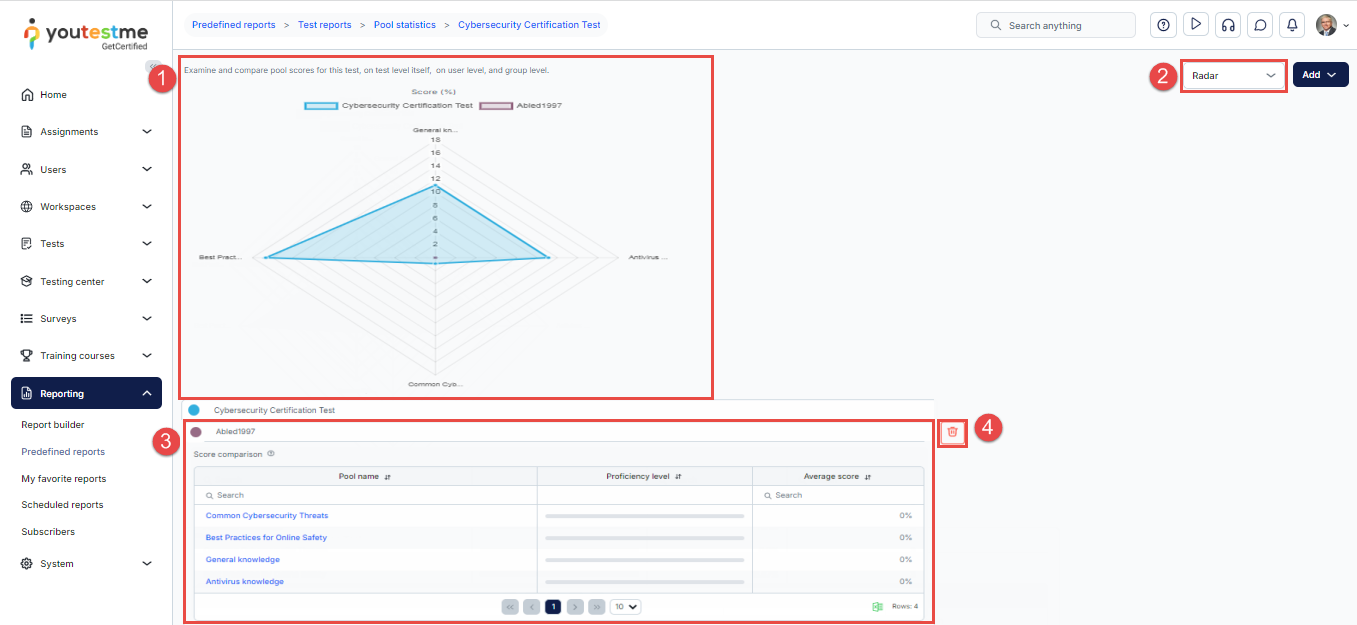Screen dimensions: 1357x625
Task: Click the Average score search field
Action: (838, 495)
